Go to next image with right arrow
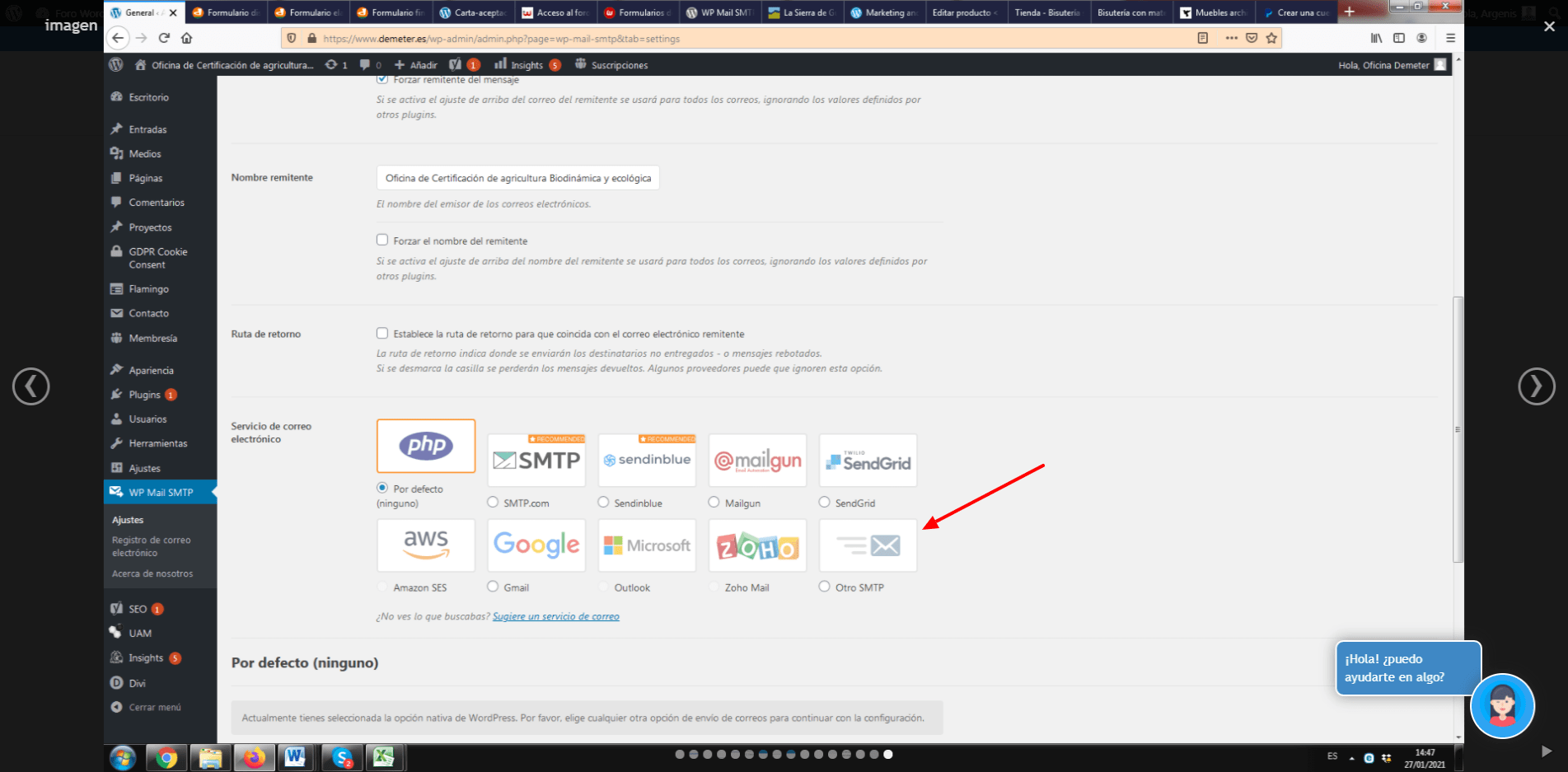 point(1537,386)
